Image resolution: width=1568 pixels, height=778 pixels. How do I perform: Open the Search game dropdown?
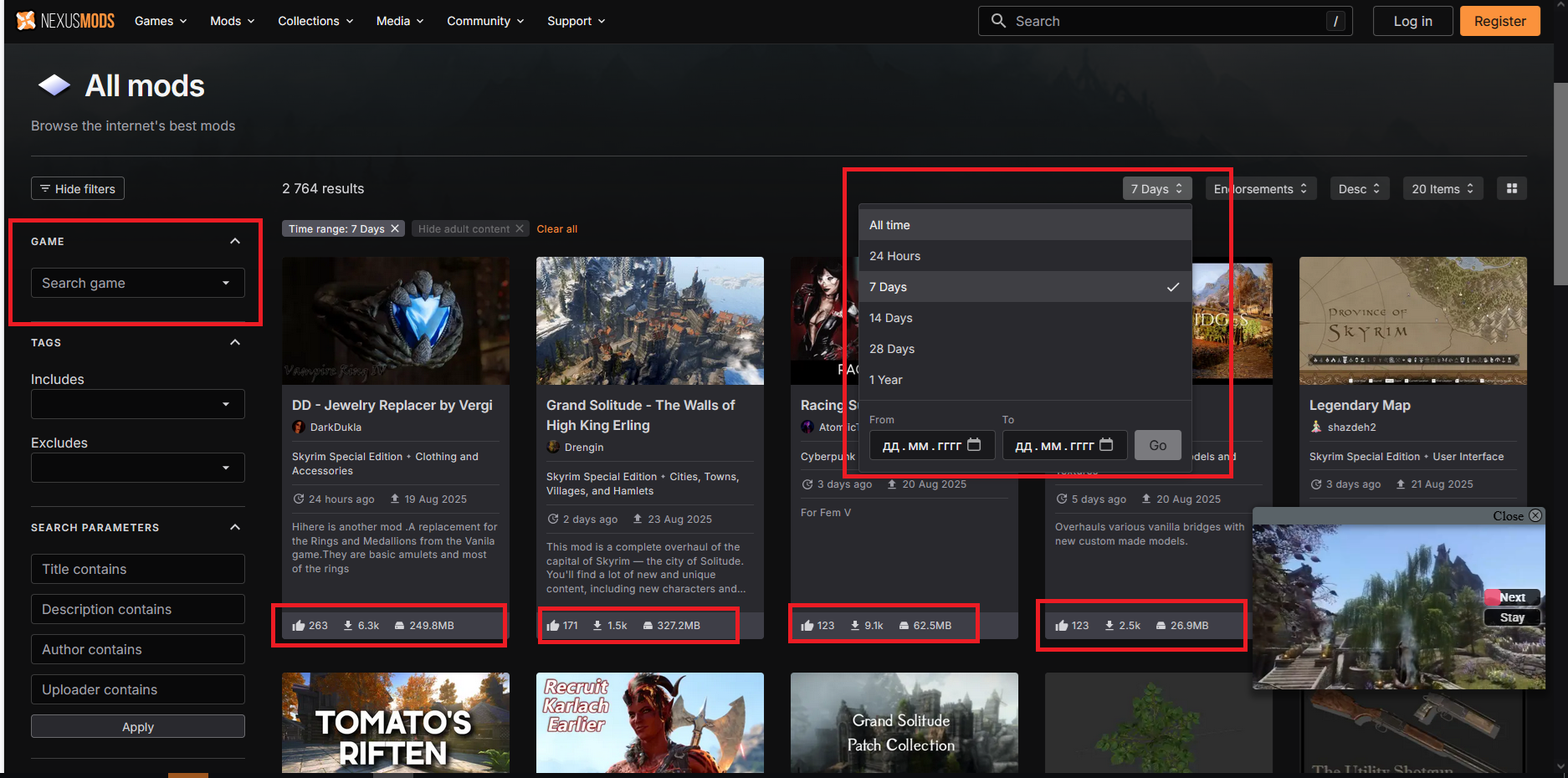click(x=138, y=284)
